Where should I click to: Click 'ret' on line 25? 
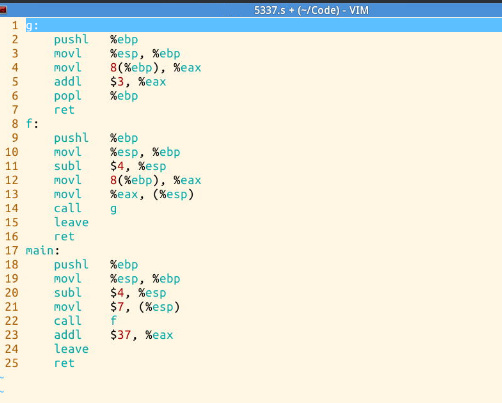coord(64,363)
